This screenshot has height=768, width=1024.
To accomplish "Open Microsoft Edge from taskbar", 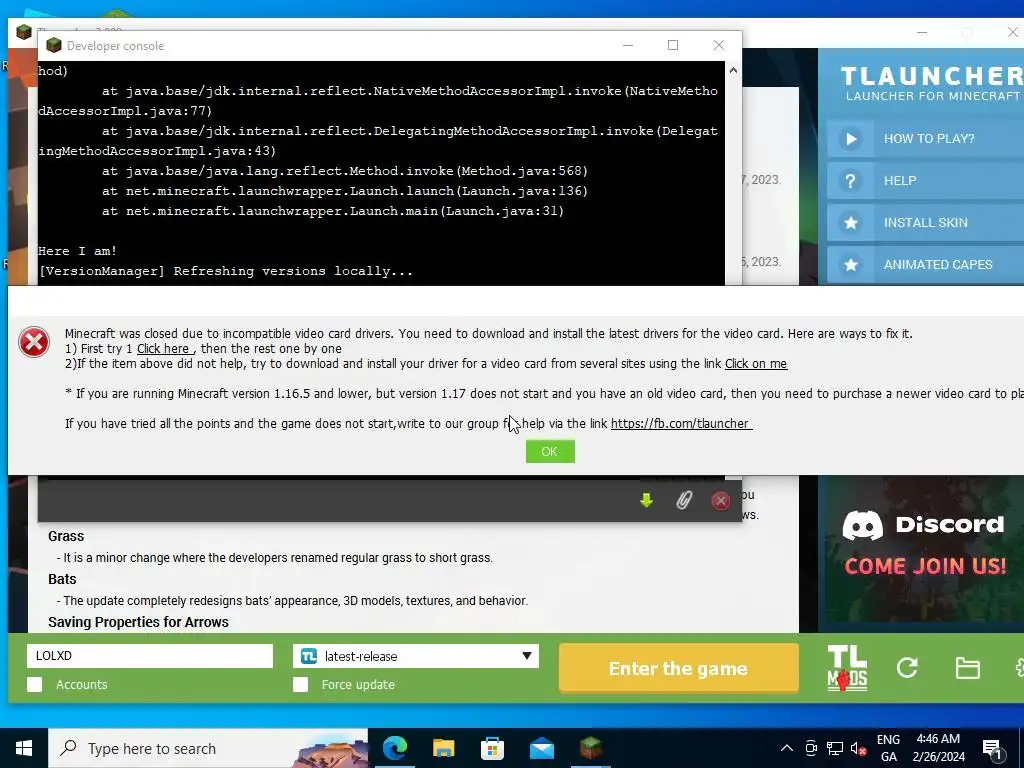I will click(x=394, y=748).
